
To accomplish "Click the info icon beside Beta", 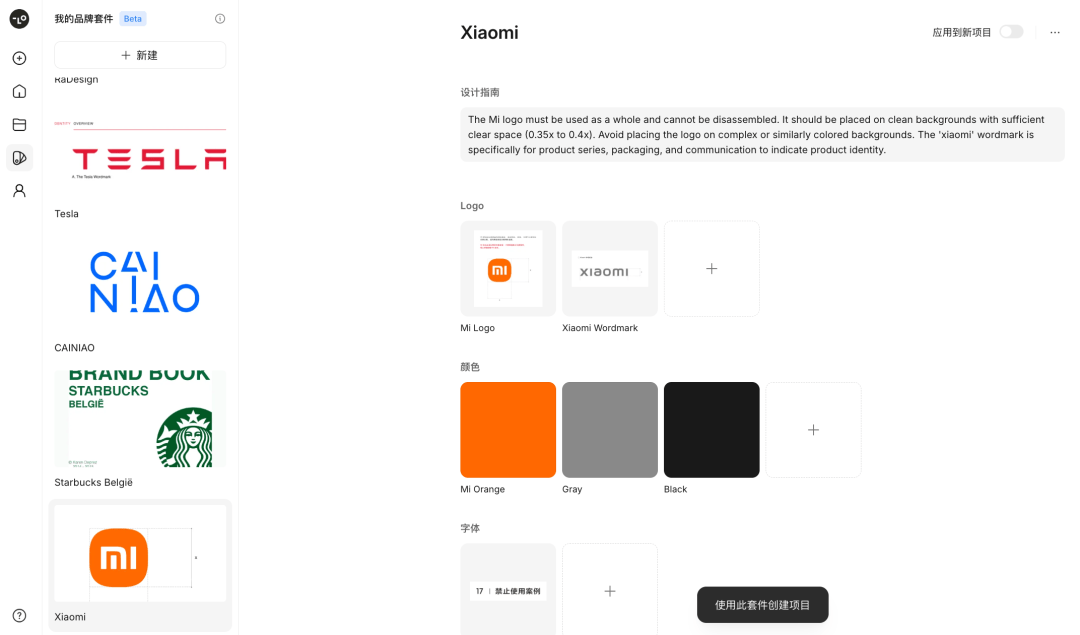I will [220, 19].
